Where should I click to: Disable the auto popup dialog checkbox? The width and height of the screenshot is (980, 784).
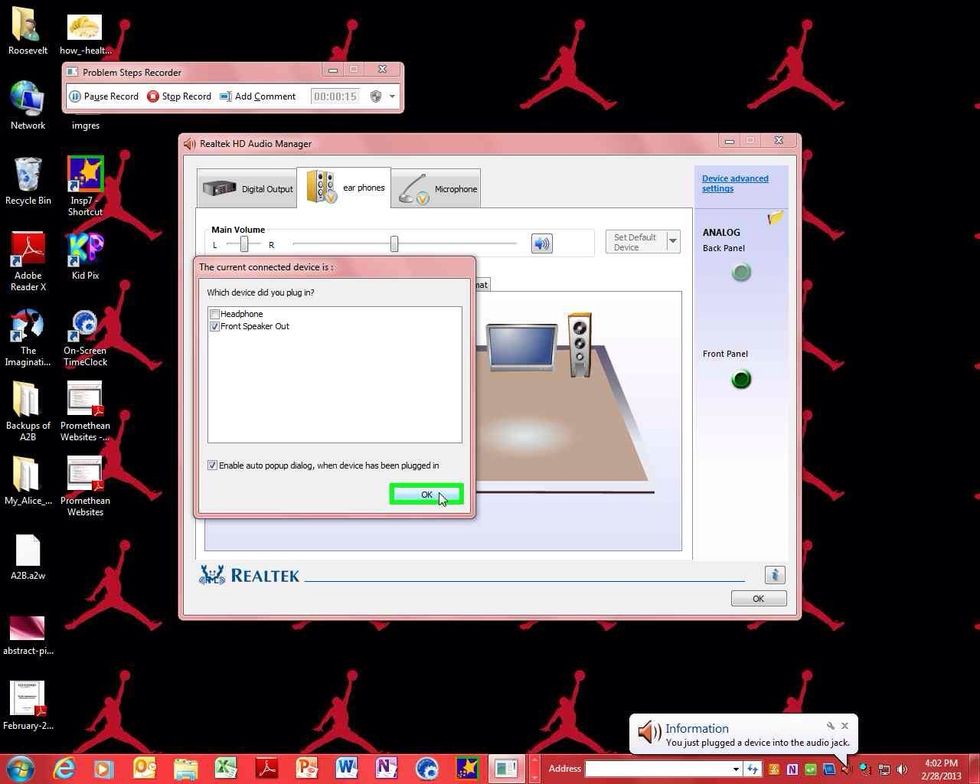(x=212, y=465)
